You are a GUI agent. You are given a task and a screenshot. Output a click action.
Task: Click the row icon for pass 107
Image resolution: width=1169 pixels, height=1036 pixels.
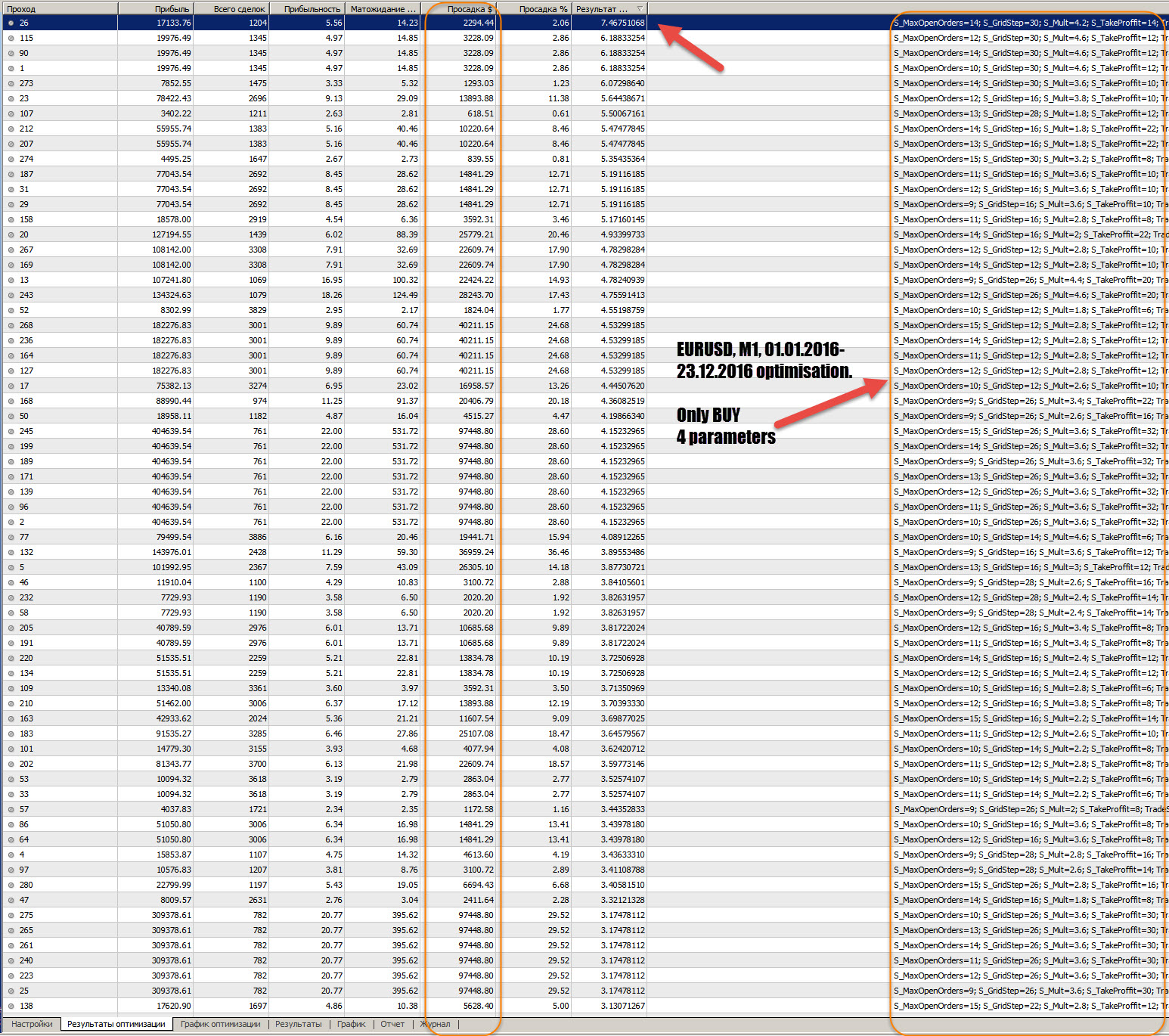[11, 113]
